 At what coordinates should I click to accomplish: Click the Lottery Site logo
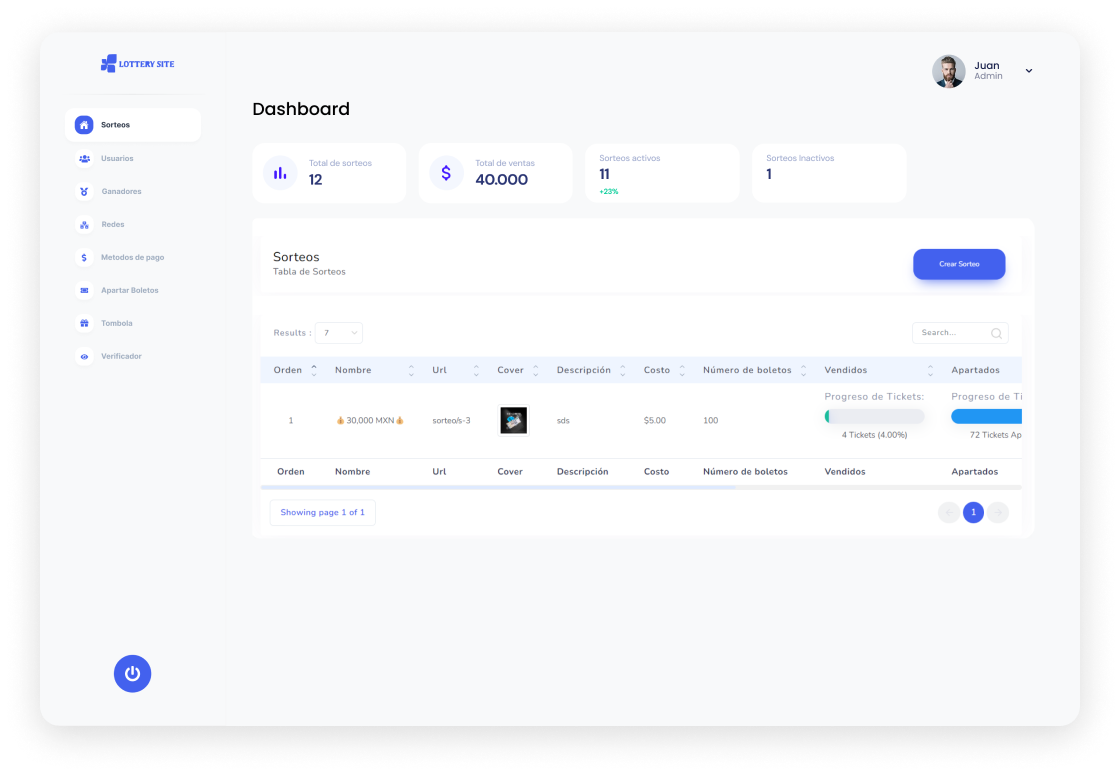(x=138, y=64)
